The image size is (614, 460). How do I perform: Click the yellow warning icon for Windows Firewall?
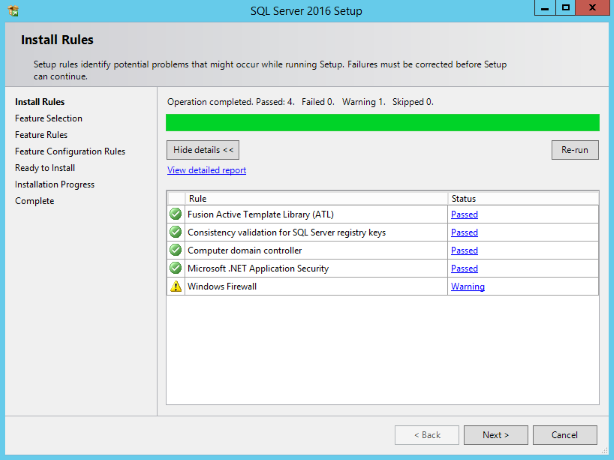(176, 286)
